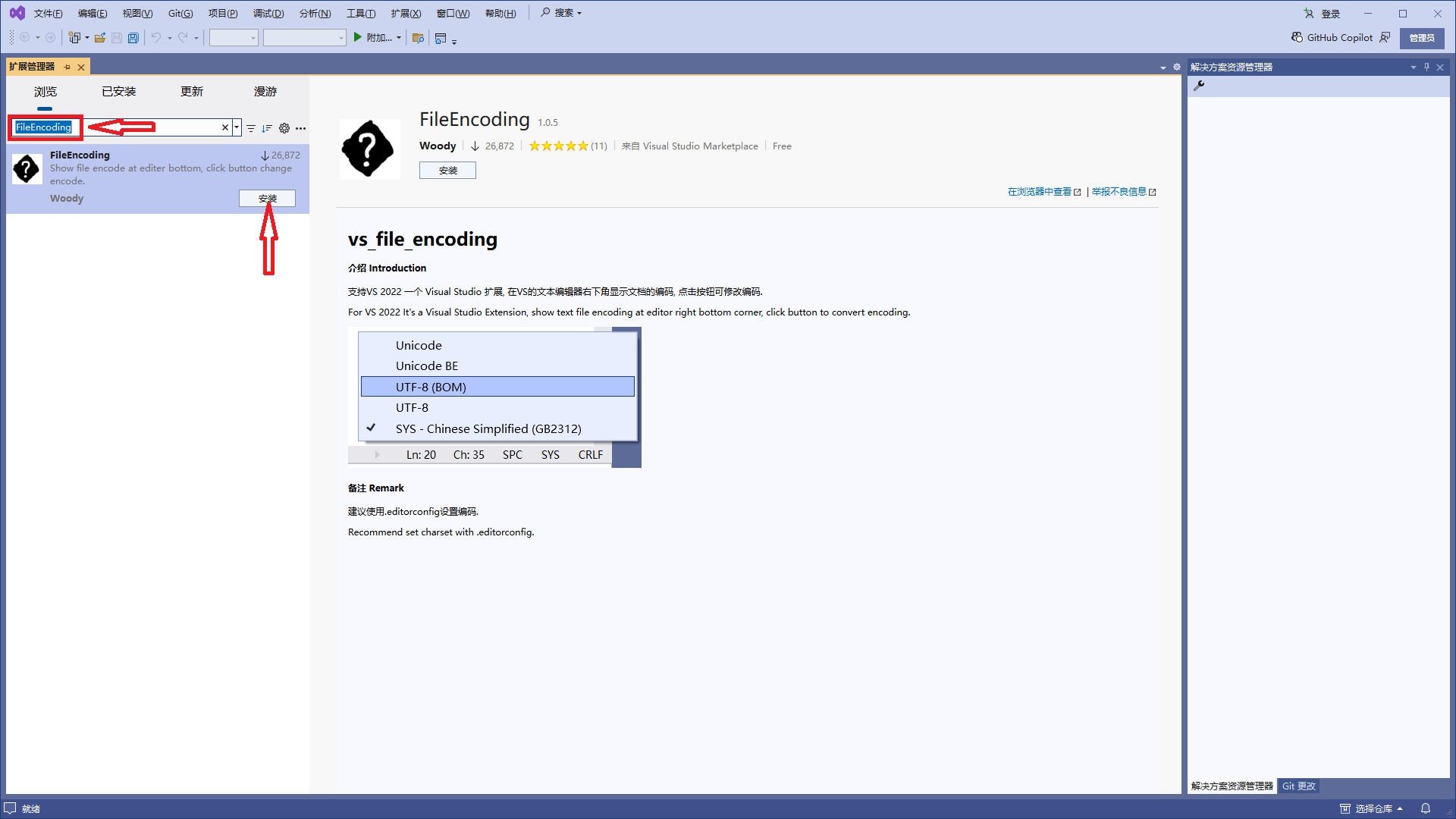Click the navigate backward arrow icon
The width and height of the screenshot is (1456, 819).
[x=24, y=37]
